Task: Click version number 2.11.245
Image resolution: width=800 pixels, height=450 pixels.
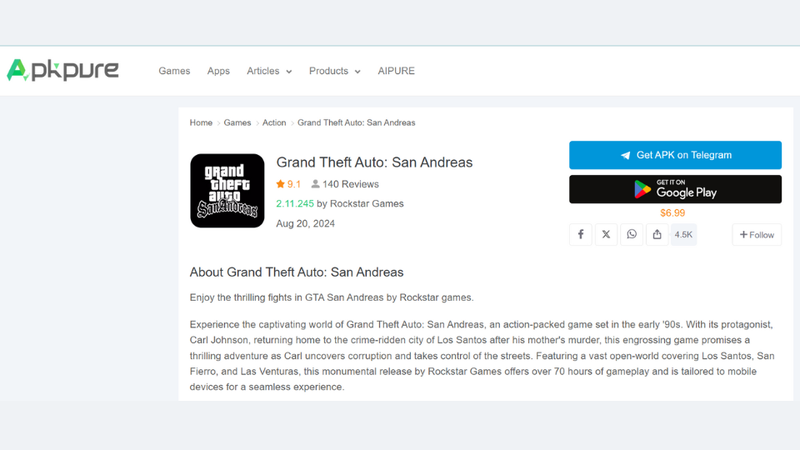Action: point(295,204)
